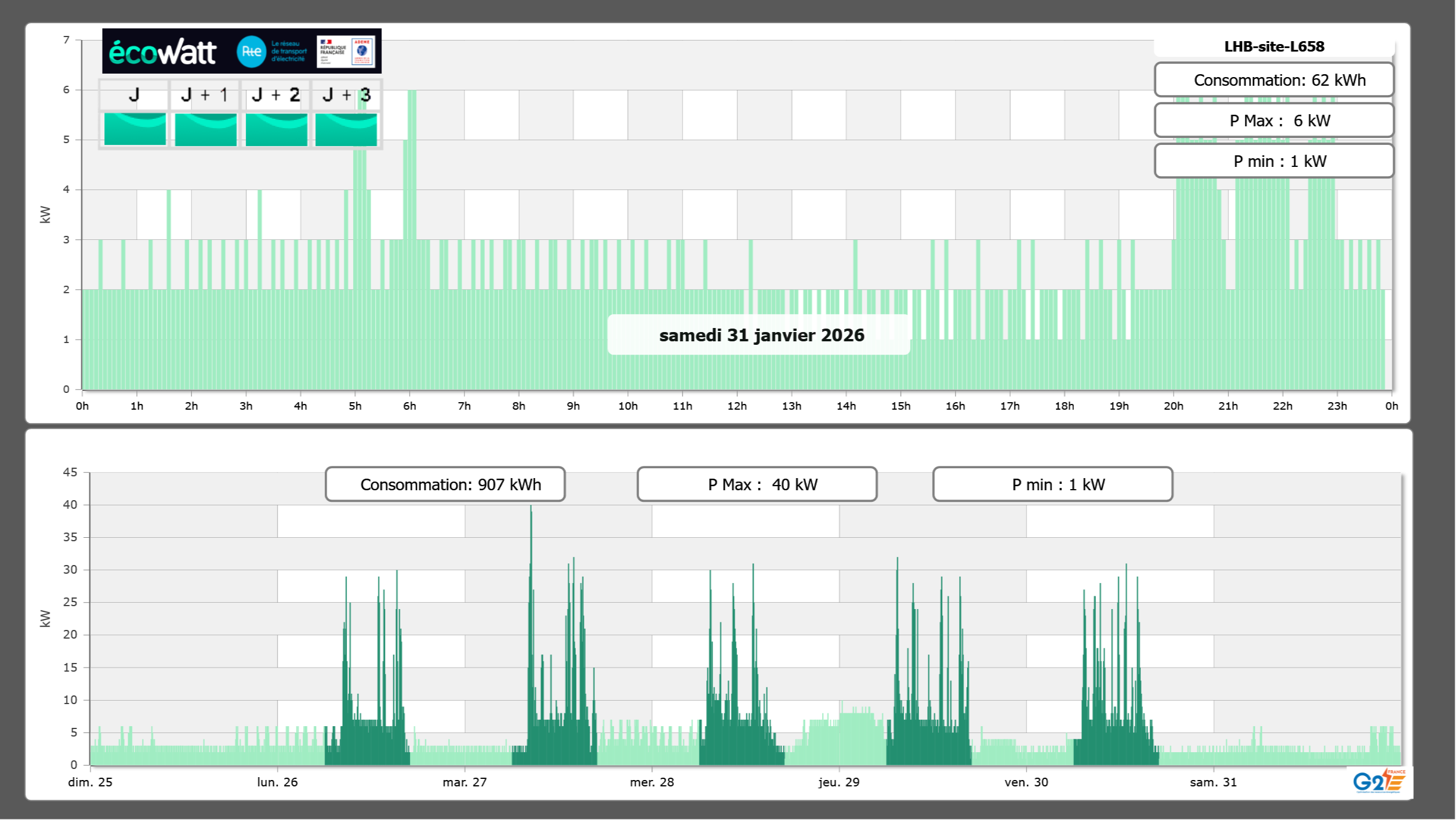
Task: Click the P Max : 6 kW box
Action: [x=1274, y=121]
